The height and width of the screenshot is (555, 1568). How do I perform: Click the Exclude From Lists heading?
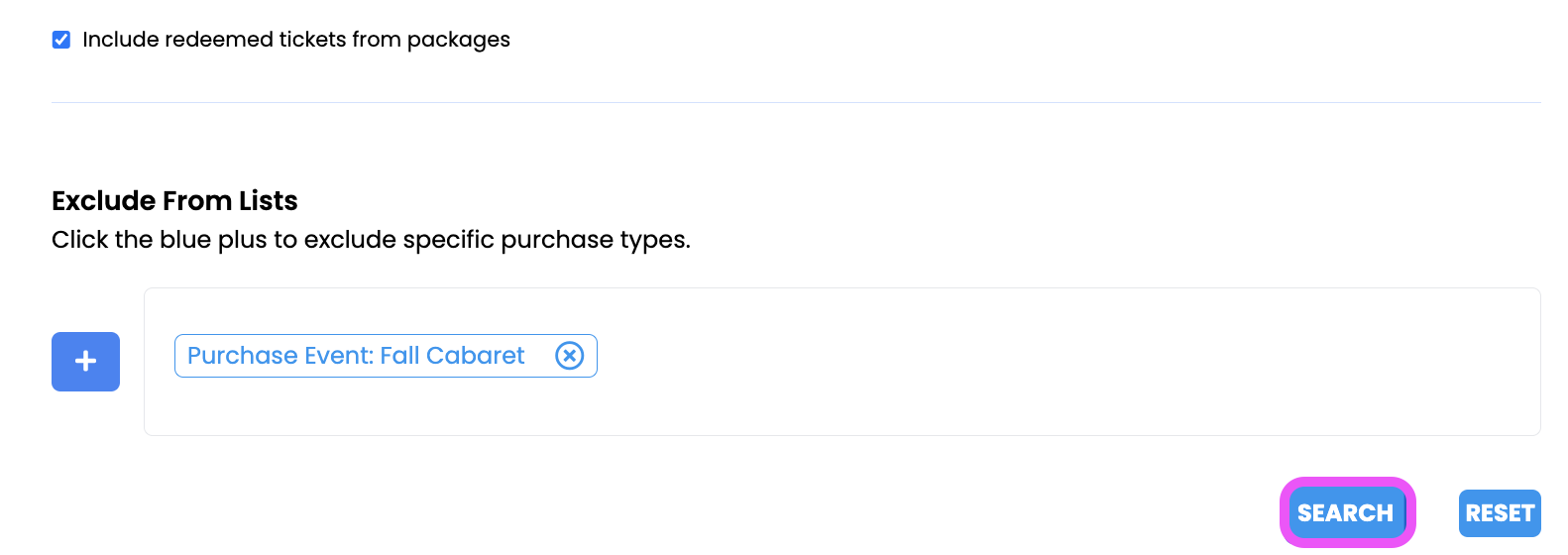click(x=174, y=201)
